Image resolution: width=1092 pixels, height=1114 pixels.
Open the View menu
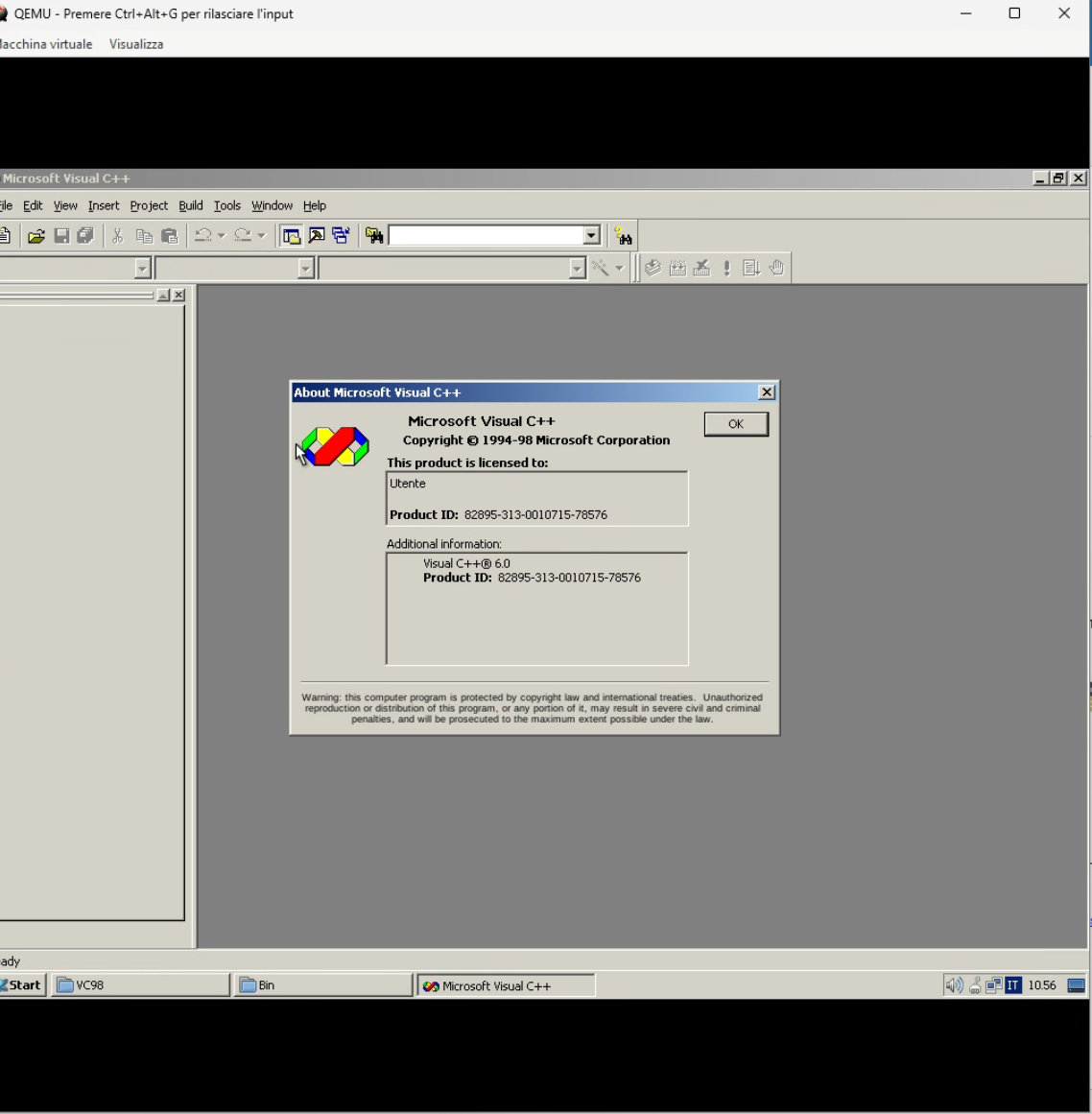[x=65, y=206]
